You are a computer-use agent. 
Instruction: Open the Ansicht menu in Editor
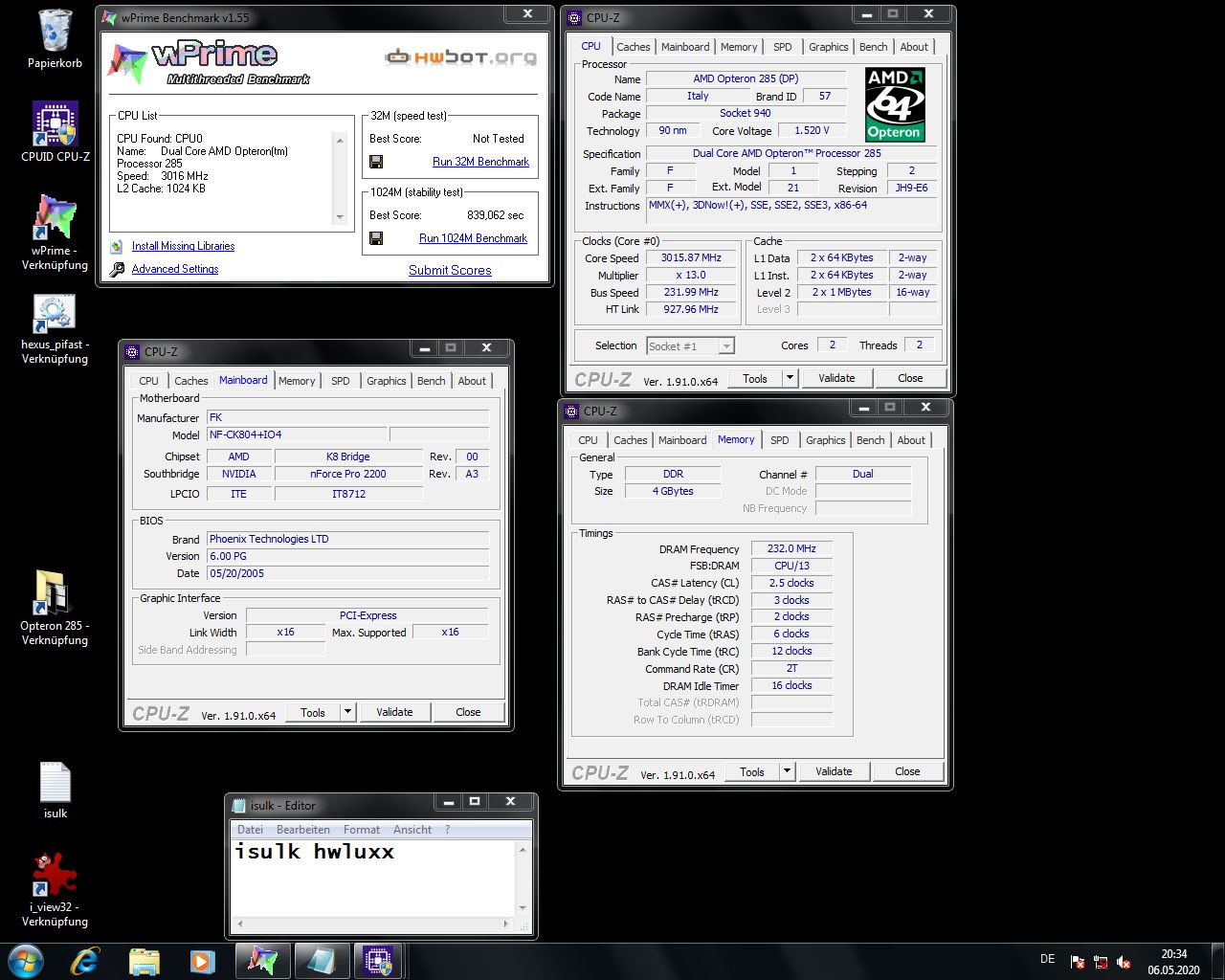click(x=412, y=830)
